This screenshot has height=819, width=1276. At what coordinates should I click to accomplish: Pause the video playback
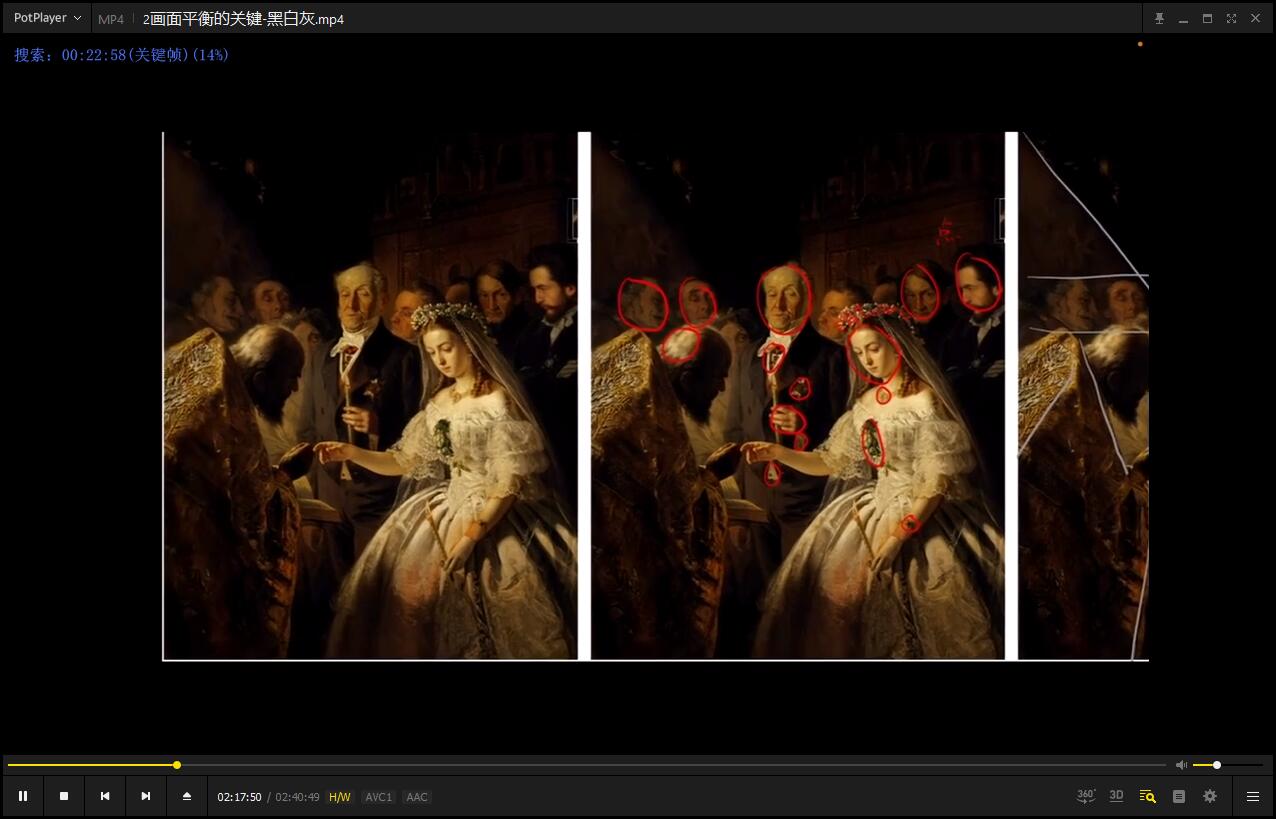23,796
